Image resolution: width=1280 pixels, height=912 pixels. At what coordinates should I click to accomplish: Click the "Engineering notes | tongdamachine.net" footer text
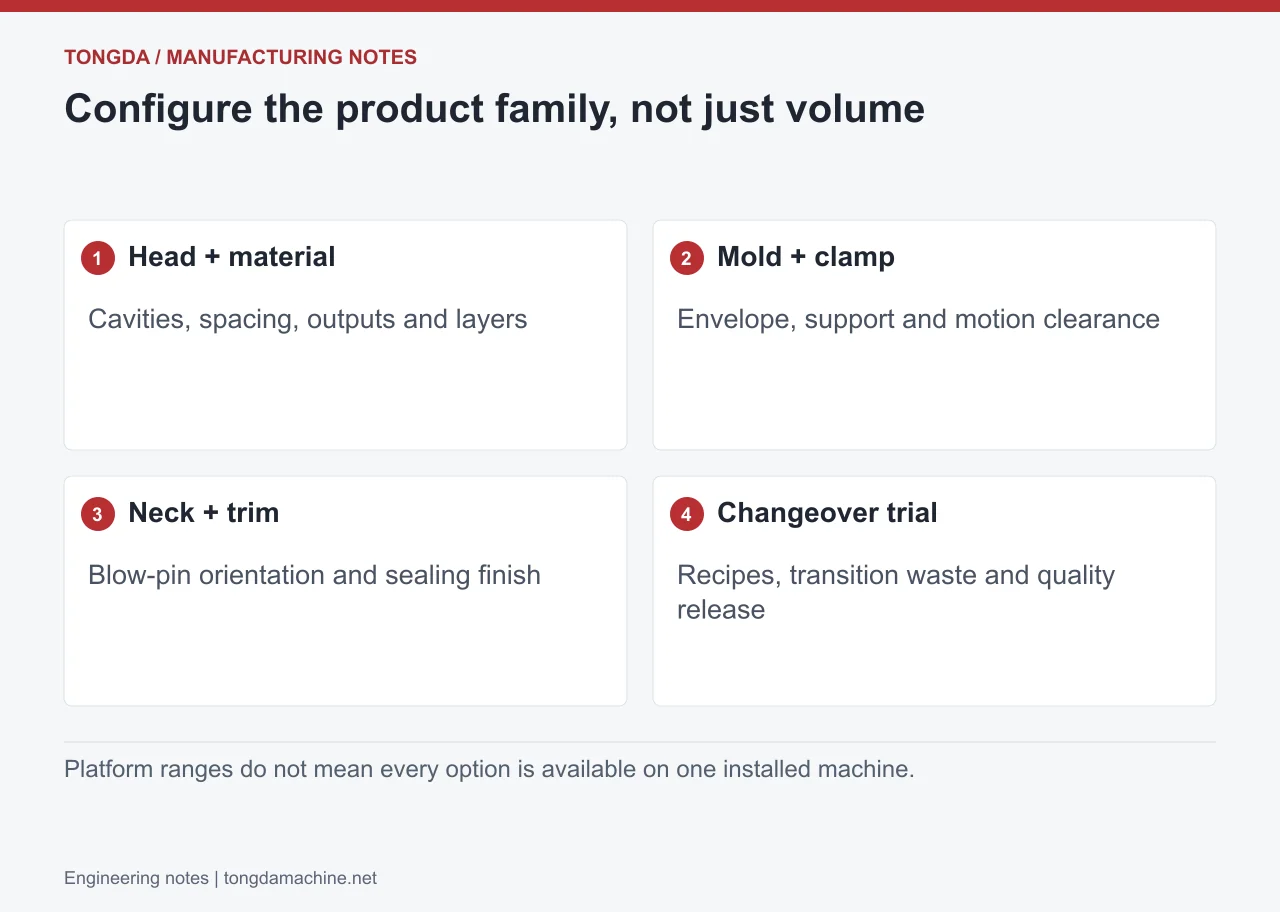[x=220, y=878]
